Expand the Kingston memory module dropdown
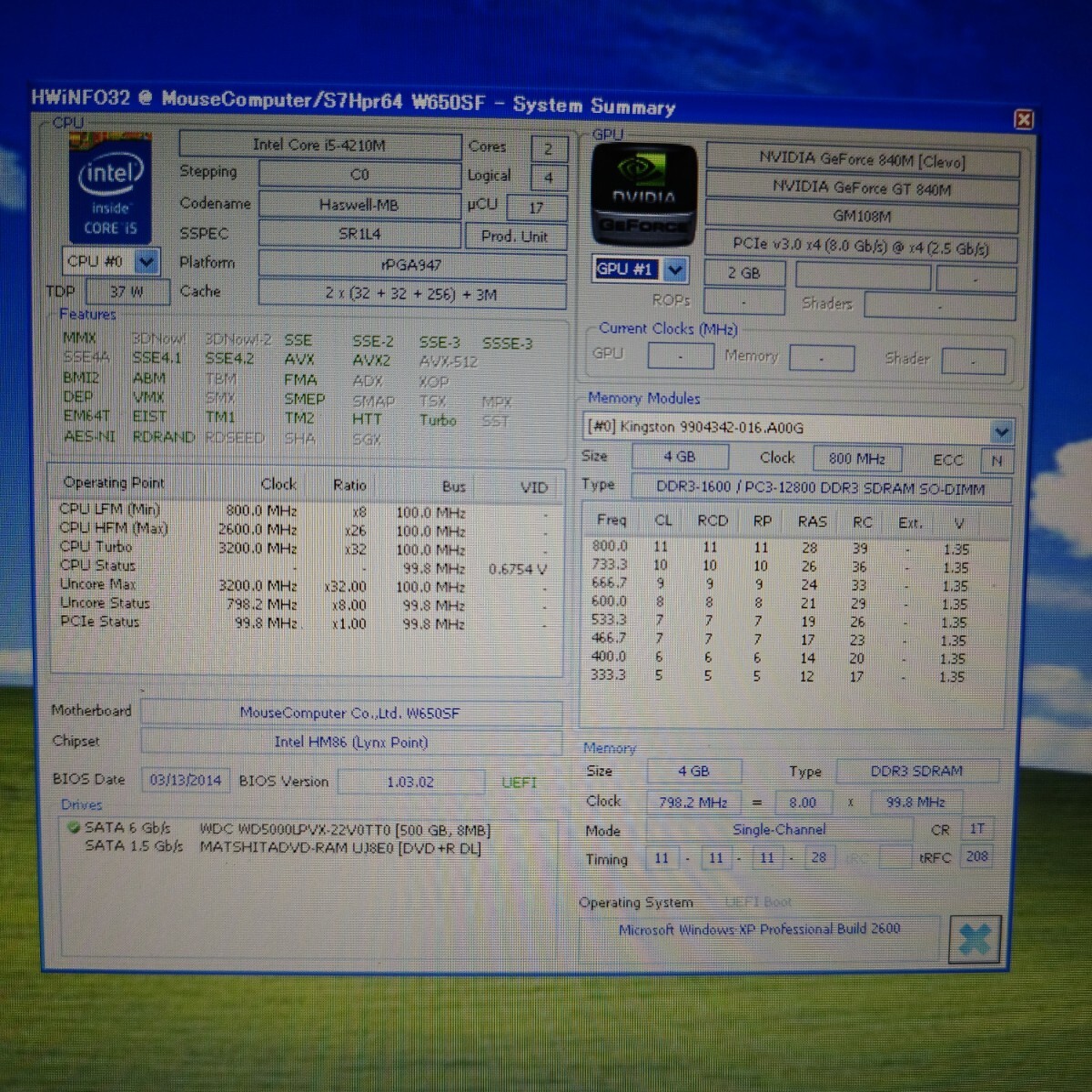1092x1092 pixels. [1001, 430]
